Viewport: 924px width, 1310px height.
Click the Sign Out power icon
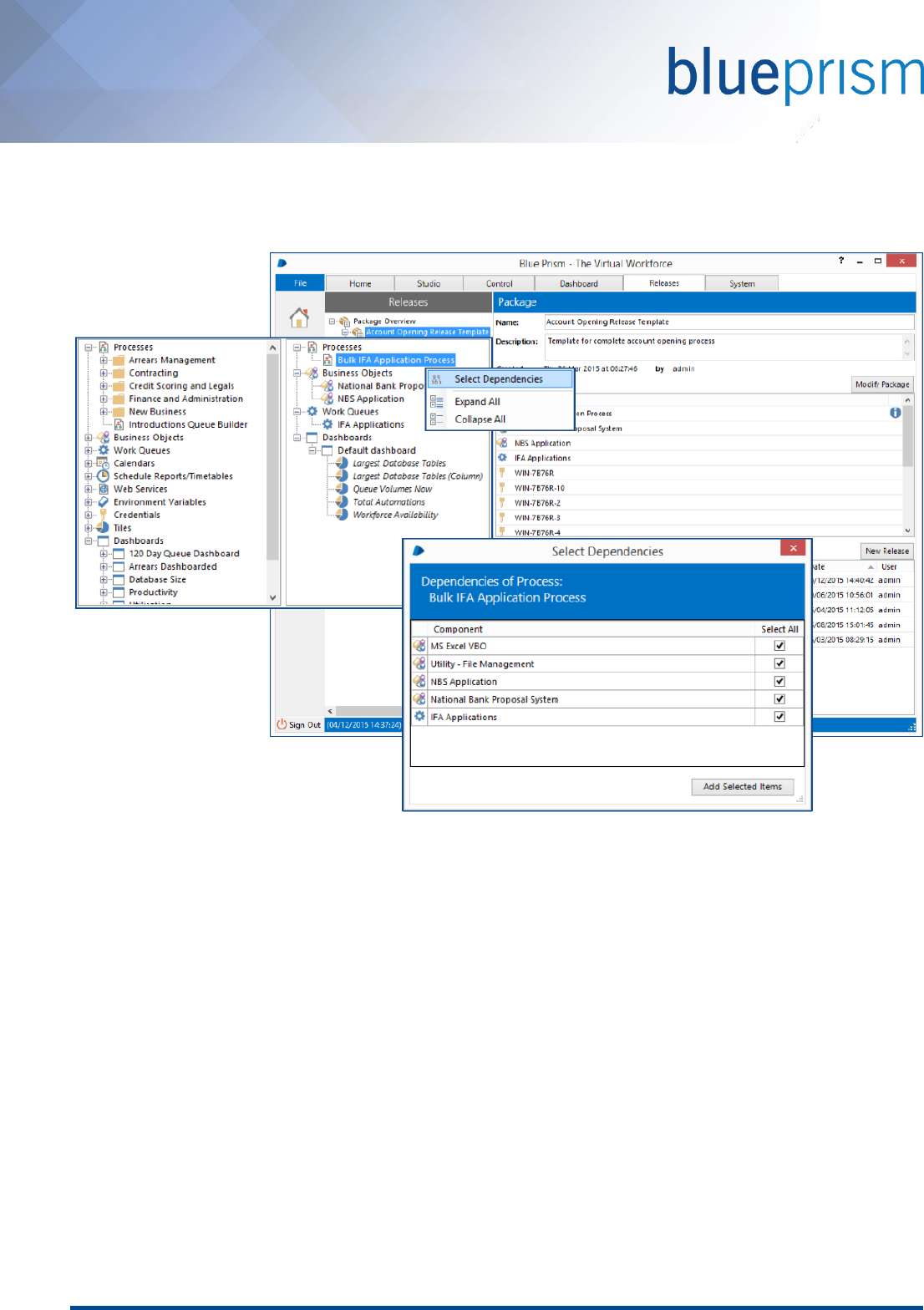coord(282,724)
